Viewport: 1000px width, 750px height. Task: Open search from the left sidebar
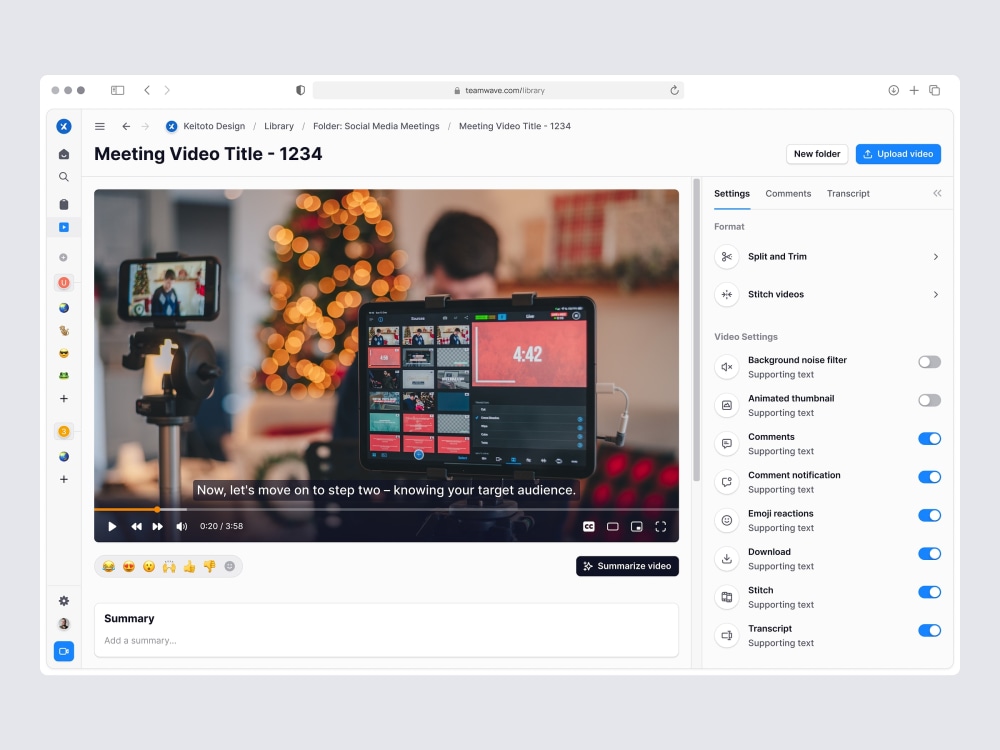pos(64,177)
